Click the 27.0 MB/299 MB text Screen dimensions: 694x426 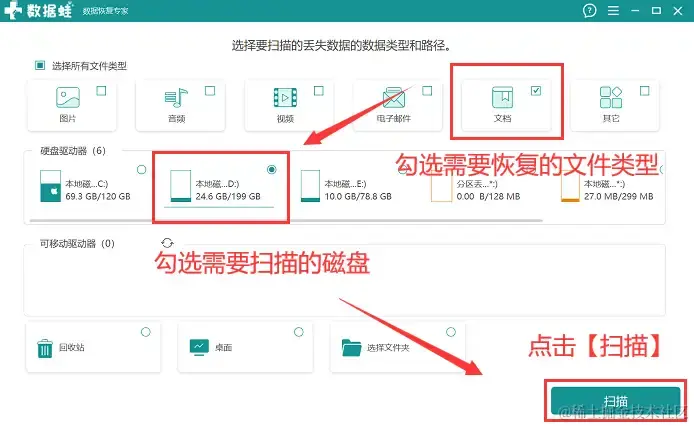click(x=618, y=196)
